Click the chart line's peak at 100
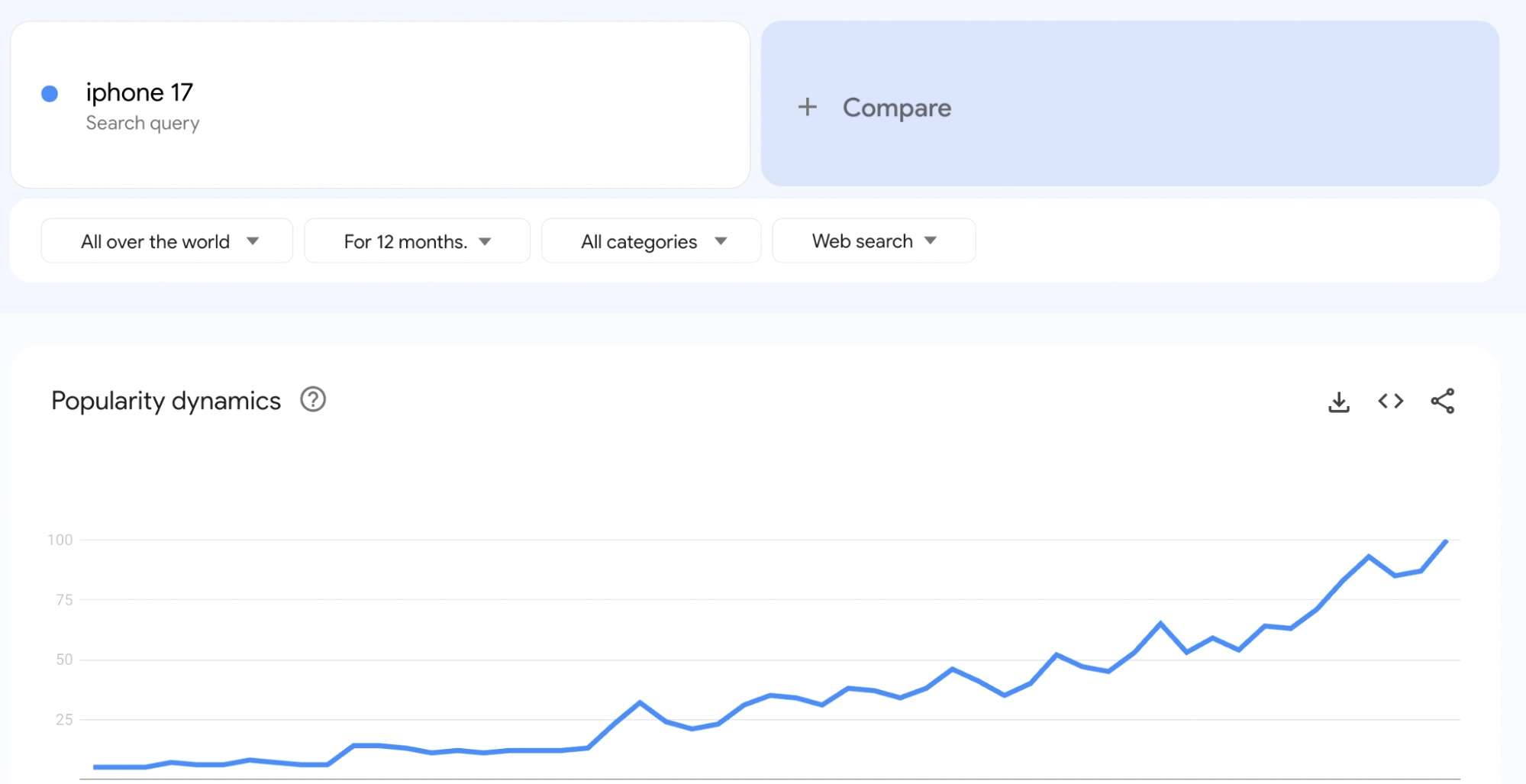The height and width of the screenshot is (784, 1526). pos(1445,542)
